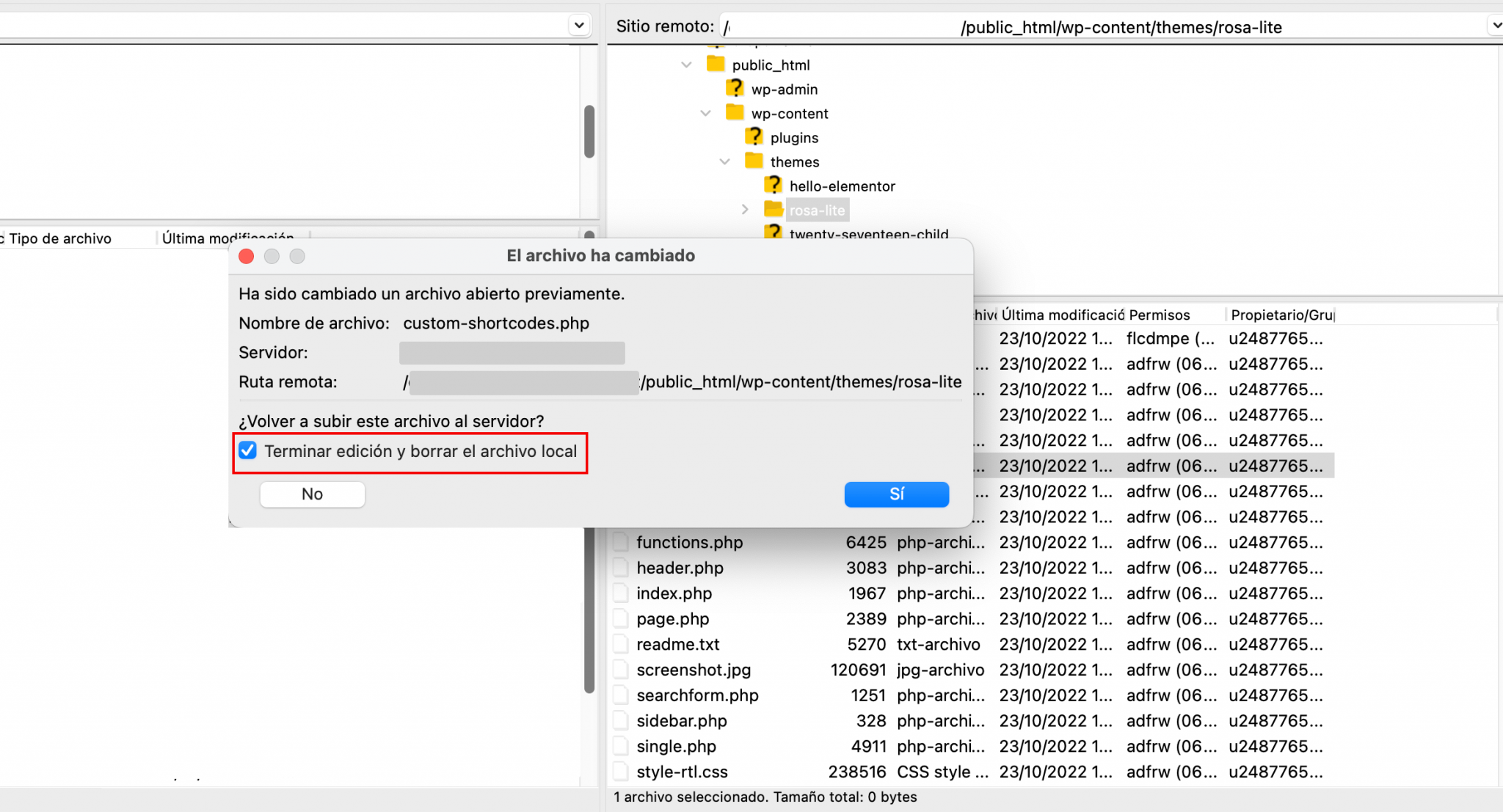Expand the rosa-lite folder chevron
This screenshot has width=1503, height=812.
point(745,209)
